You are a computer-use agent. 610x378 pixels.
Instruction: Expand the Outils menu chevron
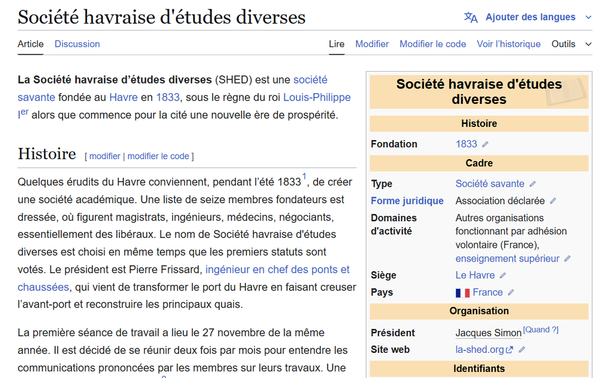[589, 44]
